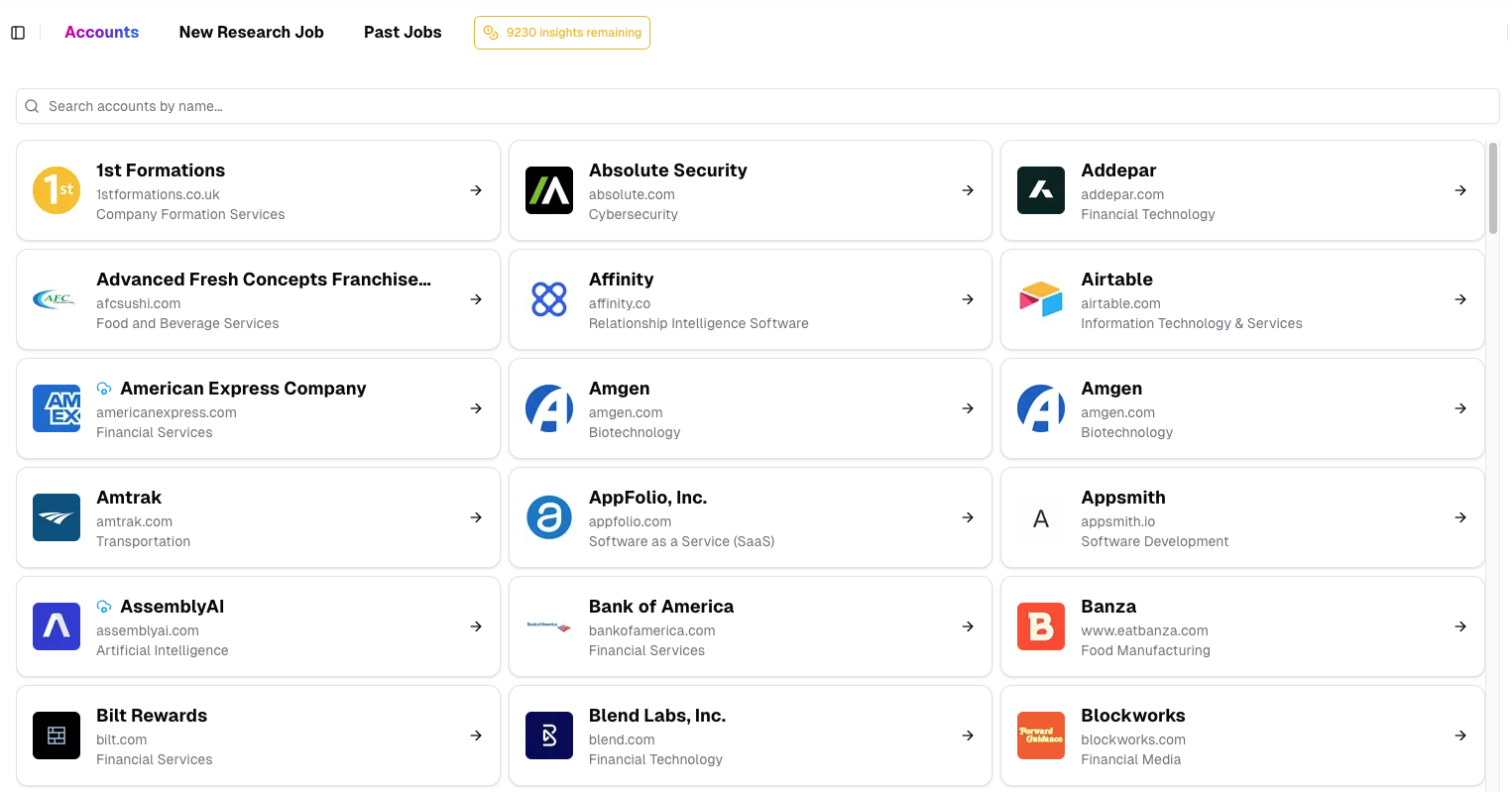The height and width of the screenshot is (792, 1512).
Task: Click the Affinity logo icon
Action: (x=549, y=299)
